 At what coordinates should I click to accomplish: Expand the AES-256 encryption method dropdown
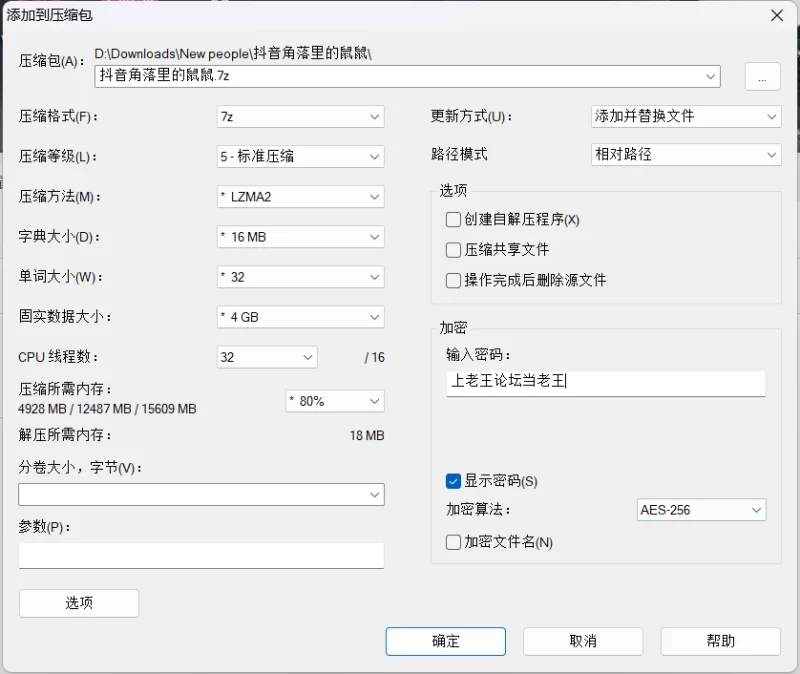pyautogui.click(x=701, y=510)
